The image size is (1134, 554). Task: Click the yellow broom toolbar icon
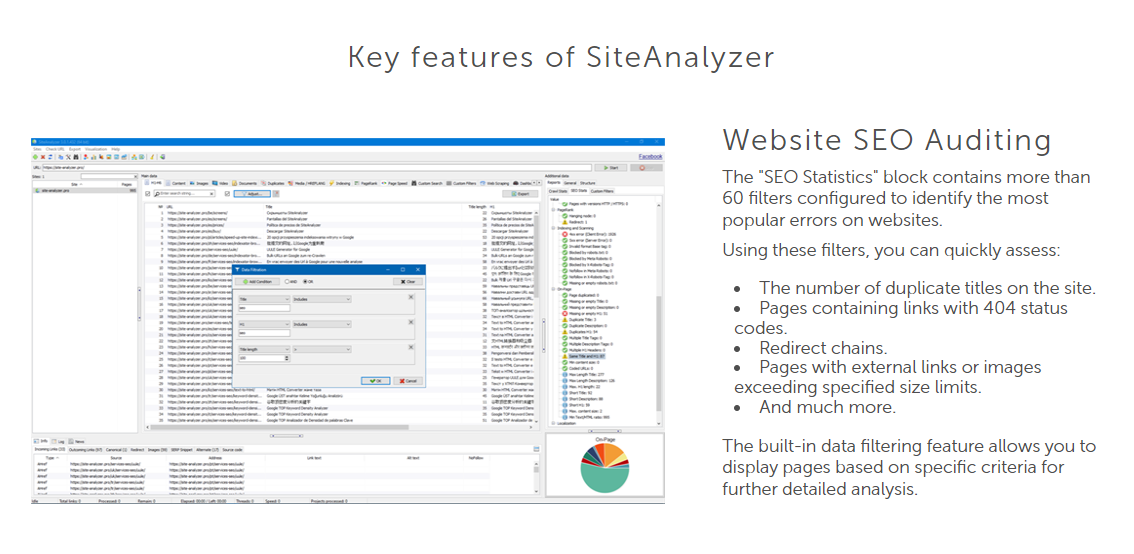click(x=152, y=157)
